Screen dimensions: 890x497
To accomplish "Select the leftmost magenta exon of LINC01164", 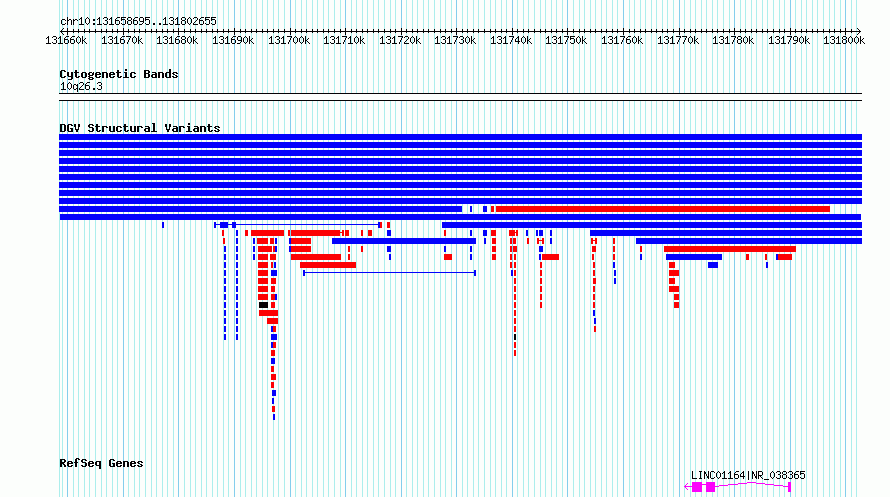I will pos(697,487).
